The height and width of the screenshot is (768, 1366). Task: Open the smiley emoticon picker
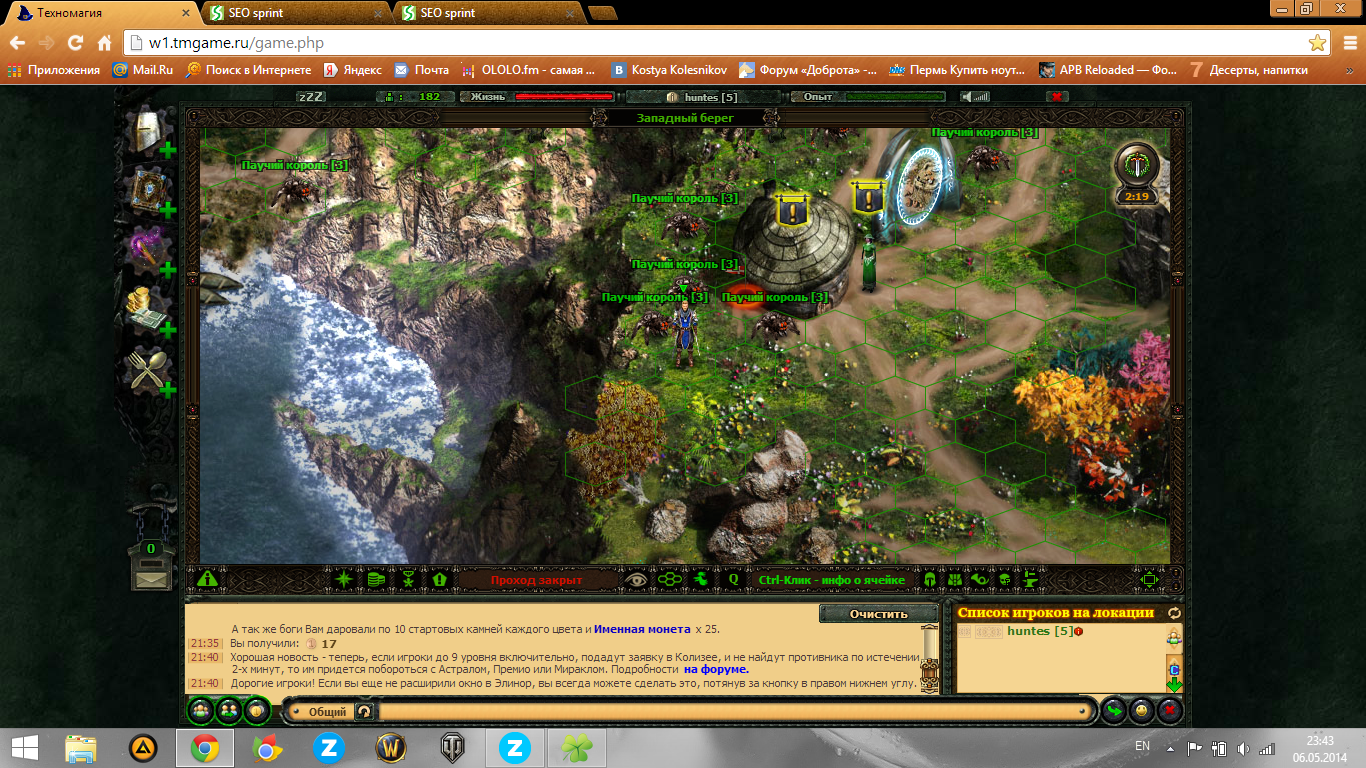coord(1141,711)
